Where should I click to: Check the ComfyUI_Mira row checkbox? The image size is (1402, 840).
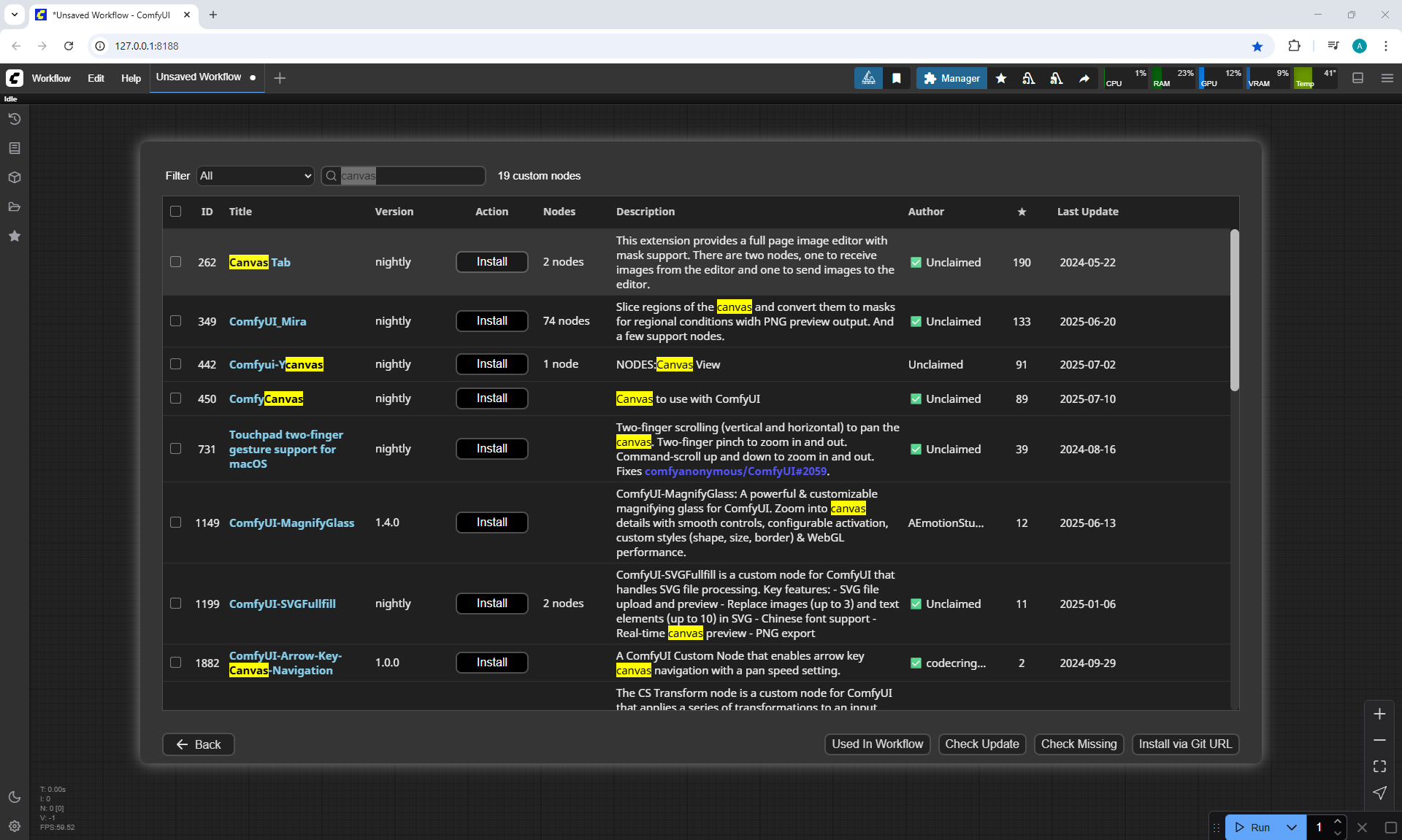tap(175, 320)
